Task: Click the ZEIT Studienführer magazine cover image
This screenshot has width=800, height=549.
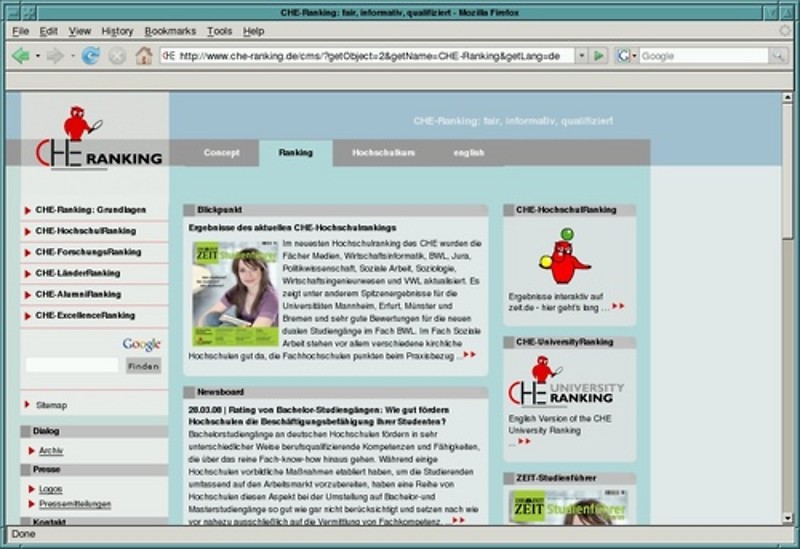Action: [x=235, y=293]
